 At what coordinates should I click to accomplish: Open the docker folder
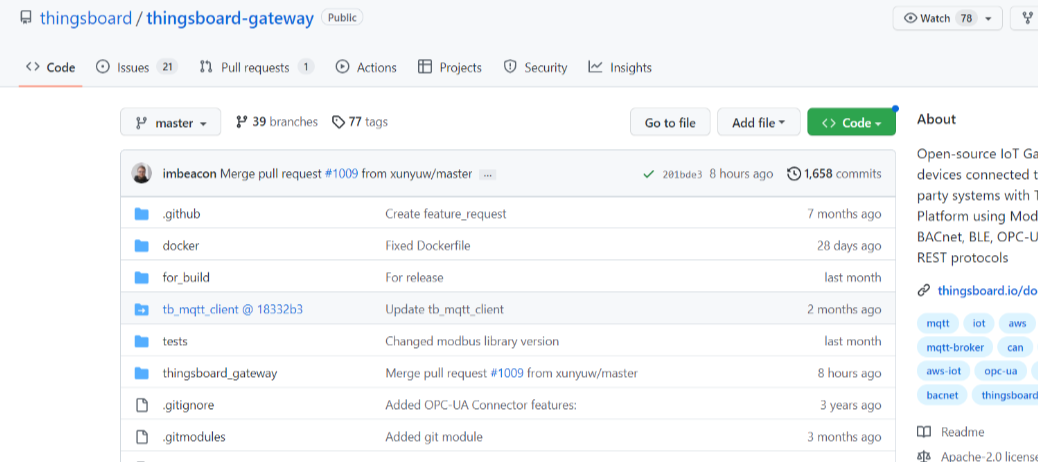181,246
